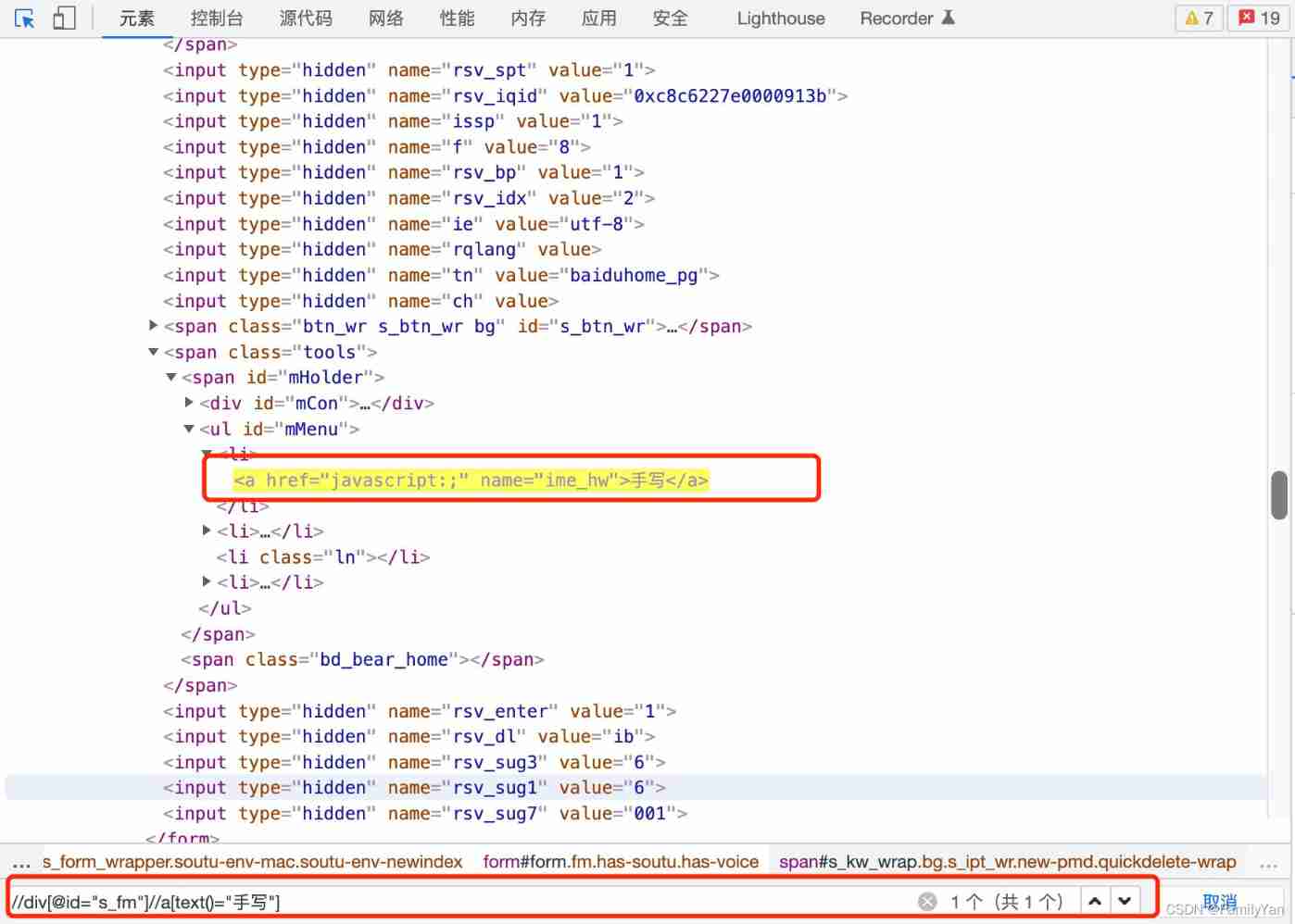The width and height of the screenshot is (1295, 924).
Task: Select breadcrumb s_form_wrapper.soutu-env-mac
Action: tap(252, 862)
